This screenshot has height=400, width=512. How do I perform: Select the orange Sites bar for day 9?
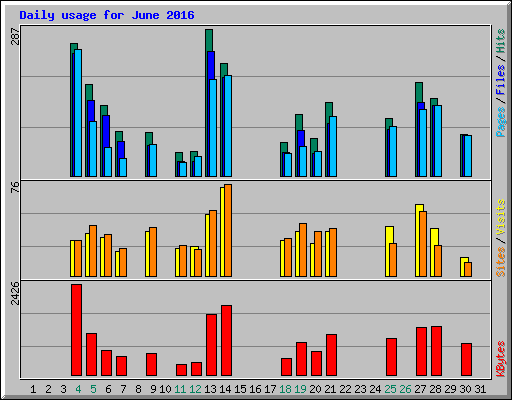153,252
